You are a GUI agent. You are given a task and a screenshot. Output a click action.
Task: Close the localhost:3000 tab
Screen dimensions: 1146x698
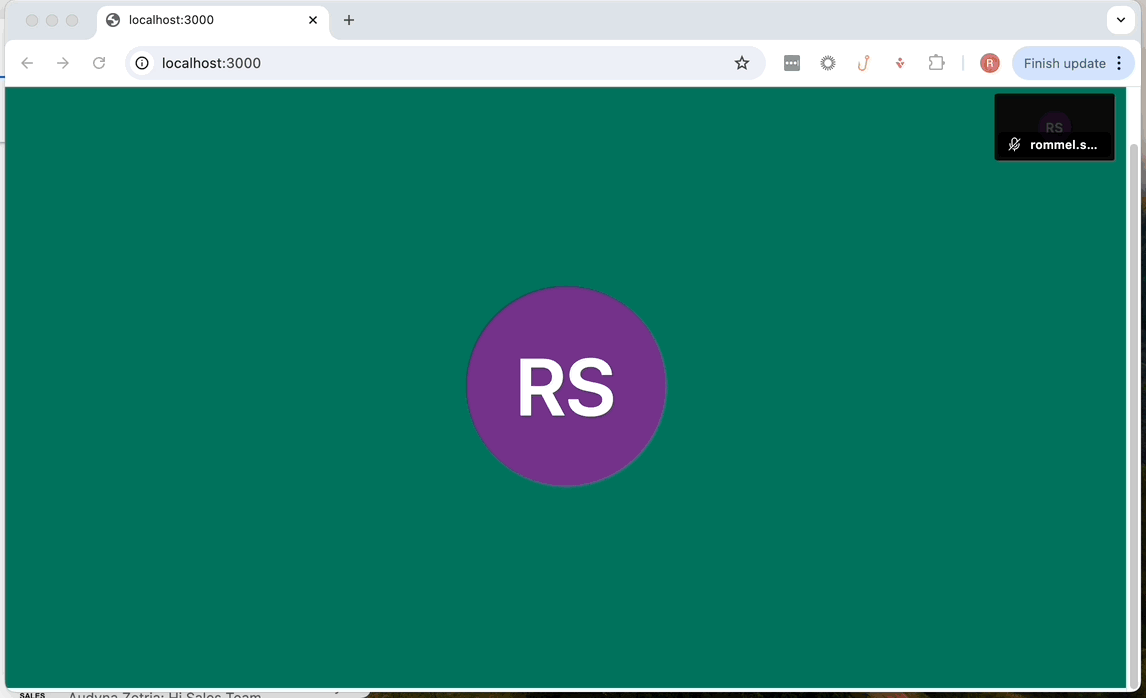(x=313, y=20)
